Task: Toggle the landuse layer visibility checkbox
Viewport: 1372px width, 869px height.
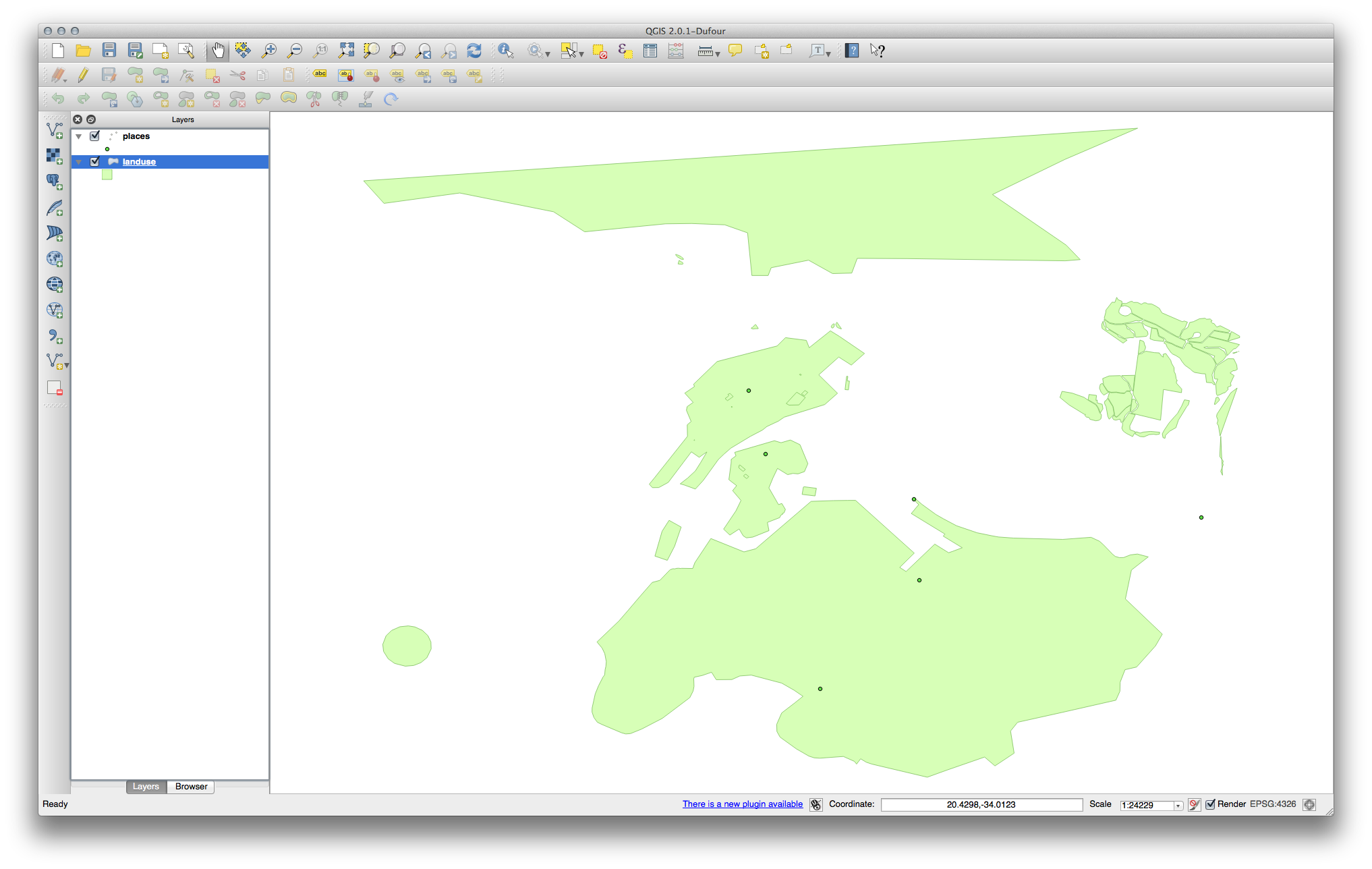Action: click(x=95, y=162)
